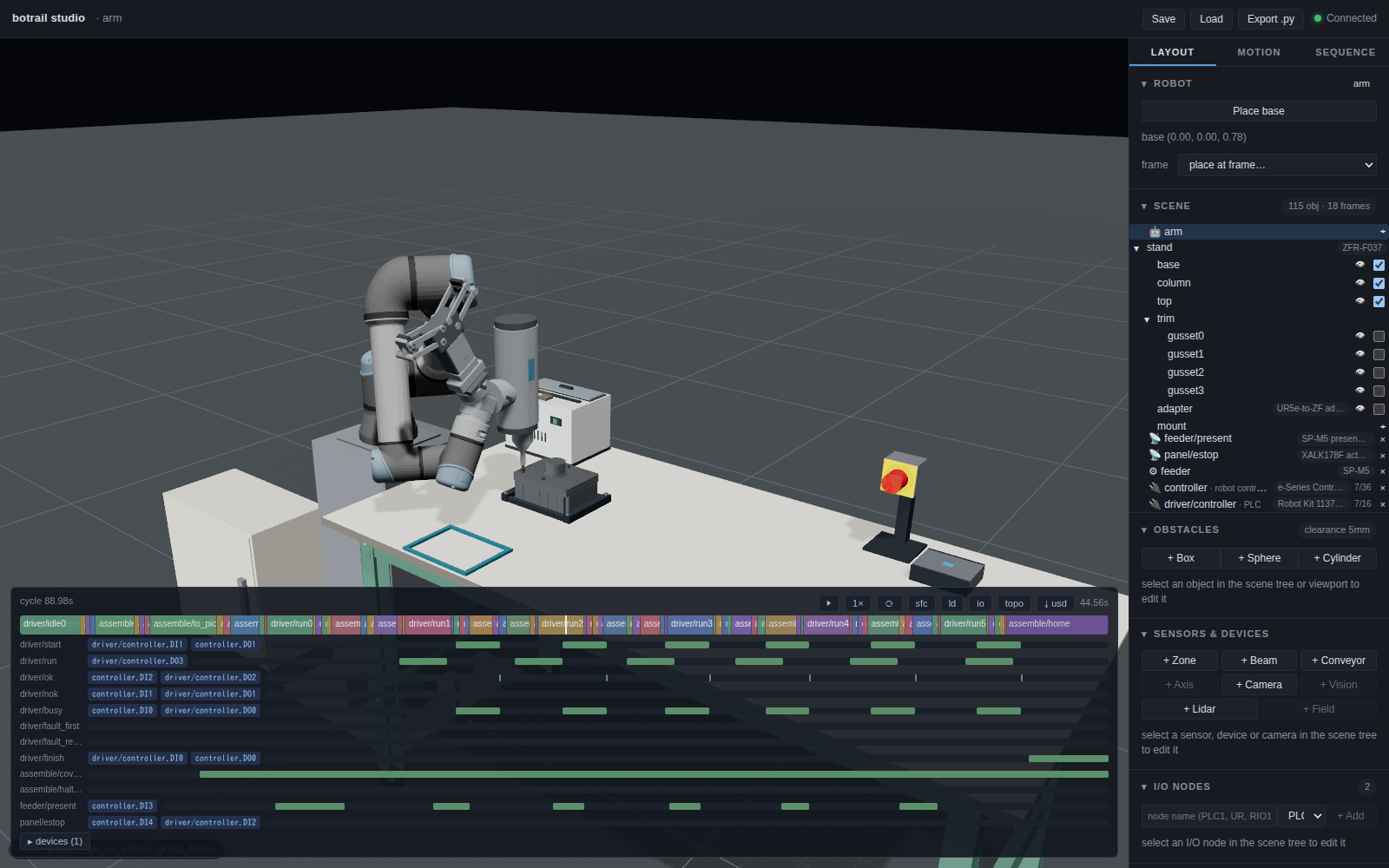Click feeder/present sensor icon
Image resolution: width=1389 pixels, height=868 pixels.
click(x=1155, y=438)
